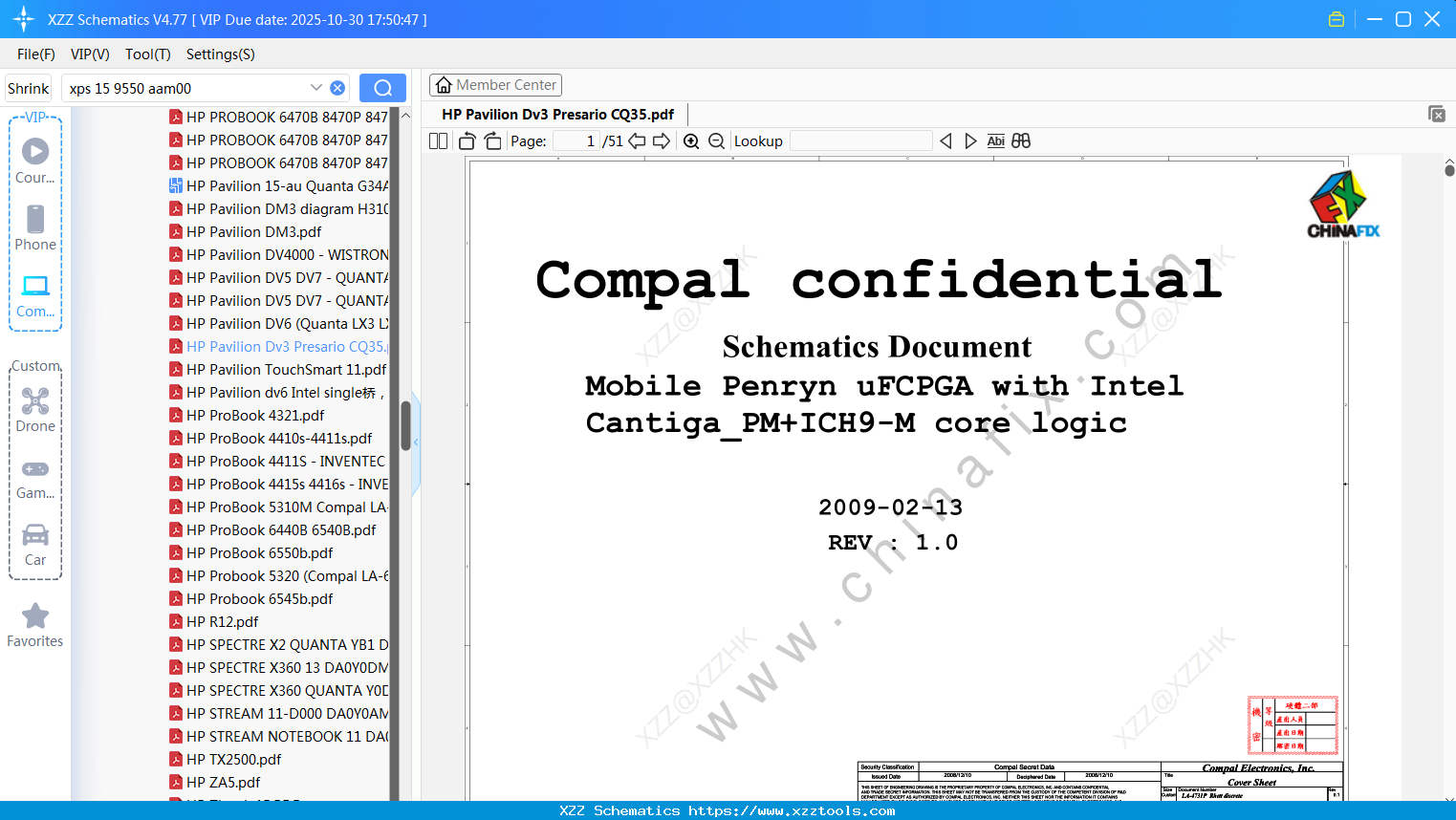
Task: Zoom in on the schematic
Action: tap(691, 141)
